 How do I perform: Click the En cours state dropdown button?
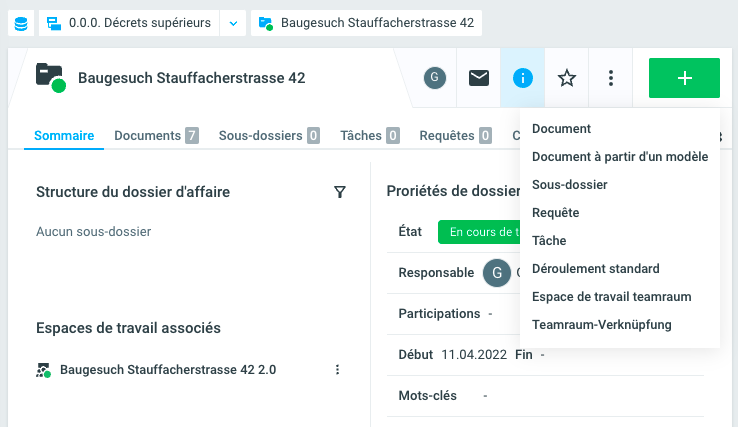478,232
